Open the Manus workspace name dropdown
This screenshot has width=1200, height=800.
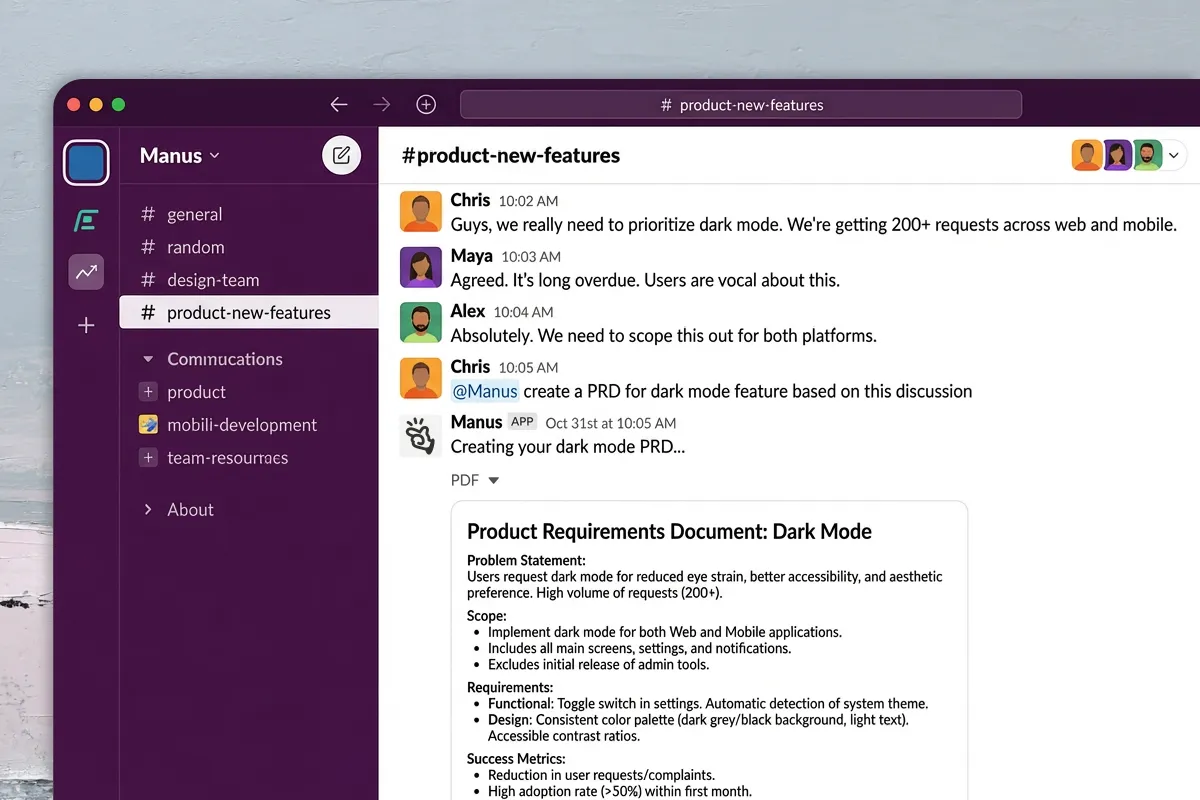180,156
